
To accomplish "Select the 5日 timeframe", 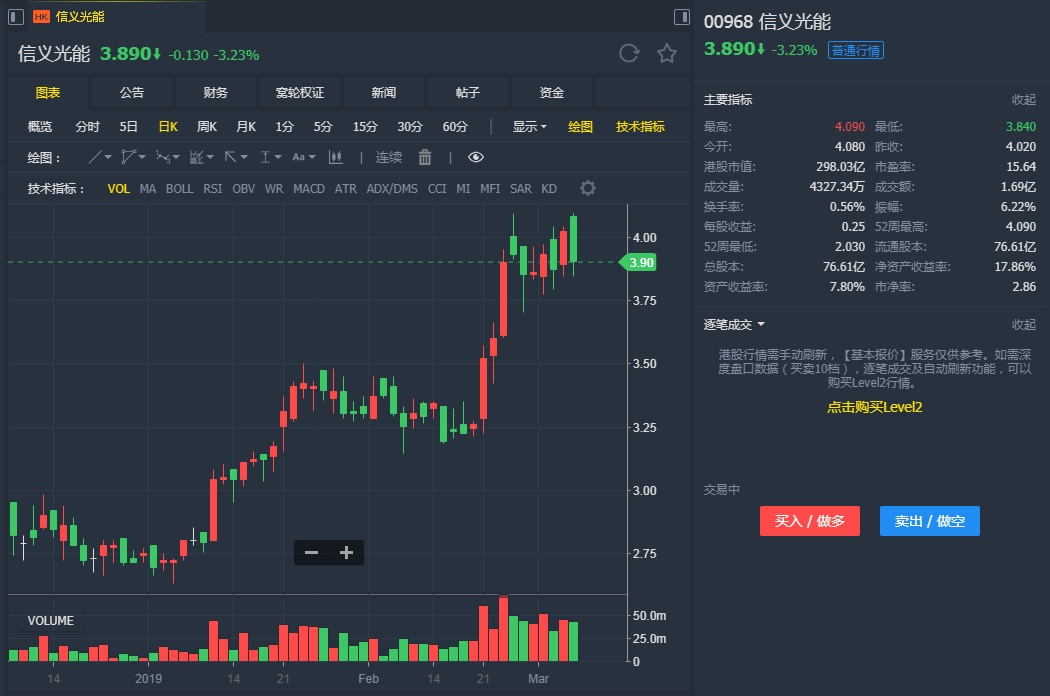I will click(129, 127).
